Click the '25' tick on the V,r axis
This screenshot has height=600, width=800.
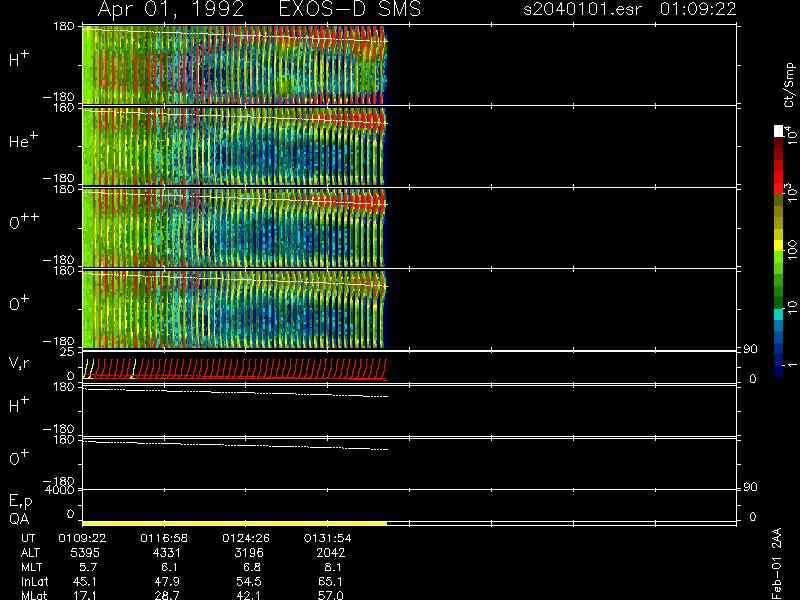tap(67, 352)
